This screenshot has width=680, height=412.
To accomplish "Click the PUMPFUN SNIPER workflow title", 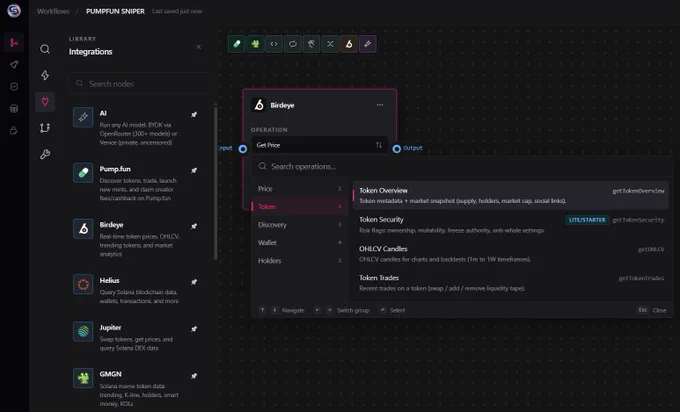I will 115,11.
